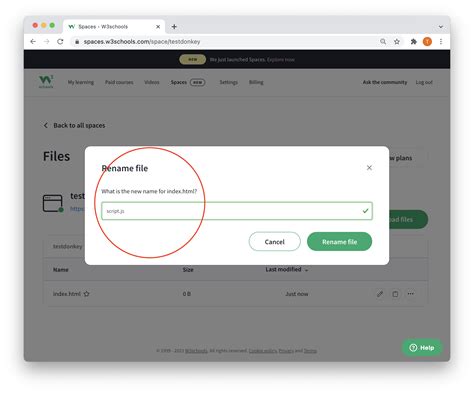Image resolution: width=474 pixels, height=393 pixels.
Task: Click the new file name input field
Action: tap(237, 211)
